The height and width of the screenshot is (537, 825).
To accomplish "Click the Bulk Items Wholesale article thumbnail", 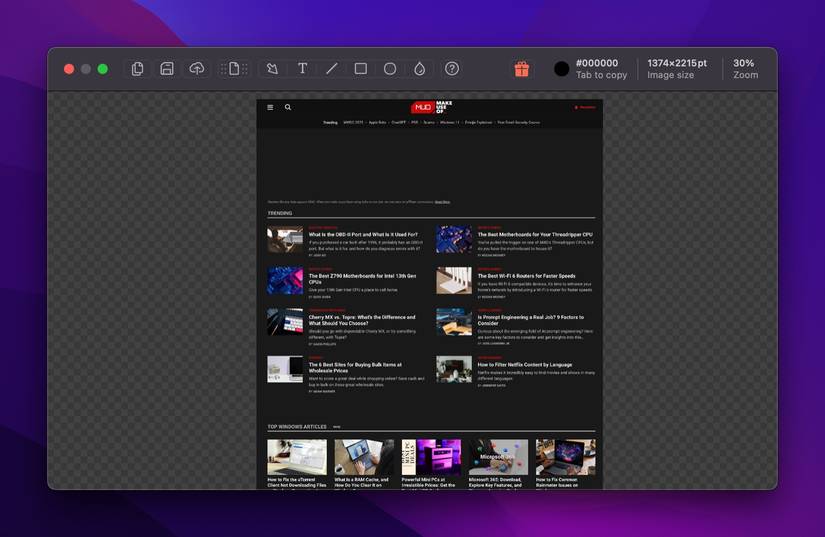I will click(x=285, y=369).
